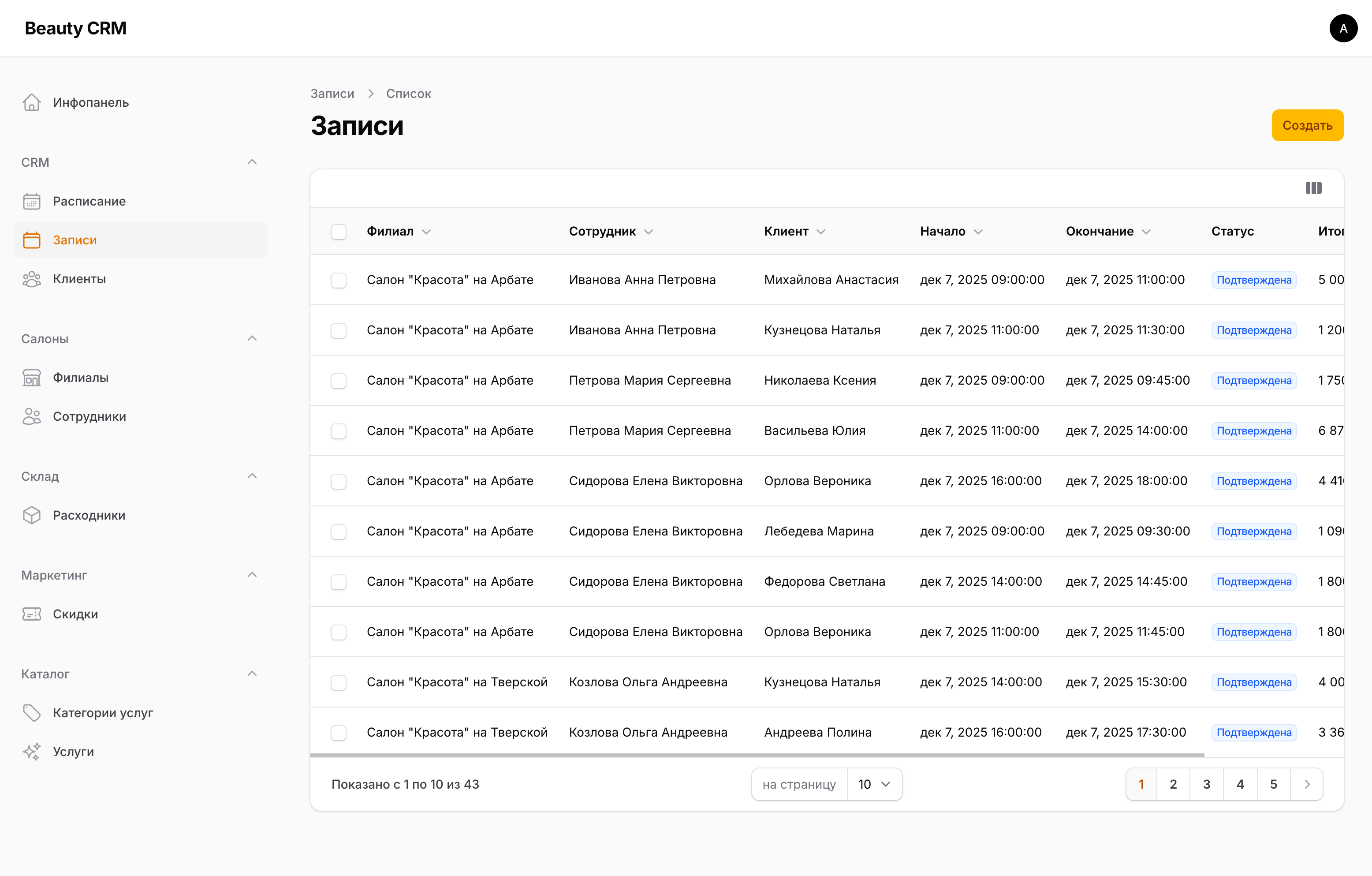Image resolution: width=1372 pixels, height=876 pixels.
Task: Open the Инфопанель dashboard icon
Action: 32,102
